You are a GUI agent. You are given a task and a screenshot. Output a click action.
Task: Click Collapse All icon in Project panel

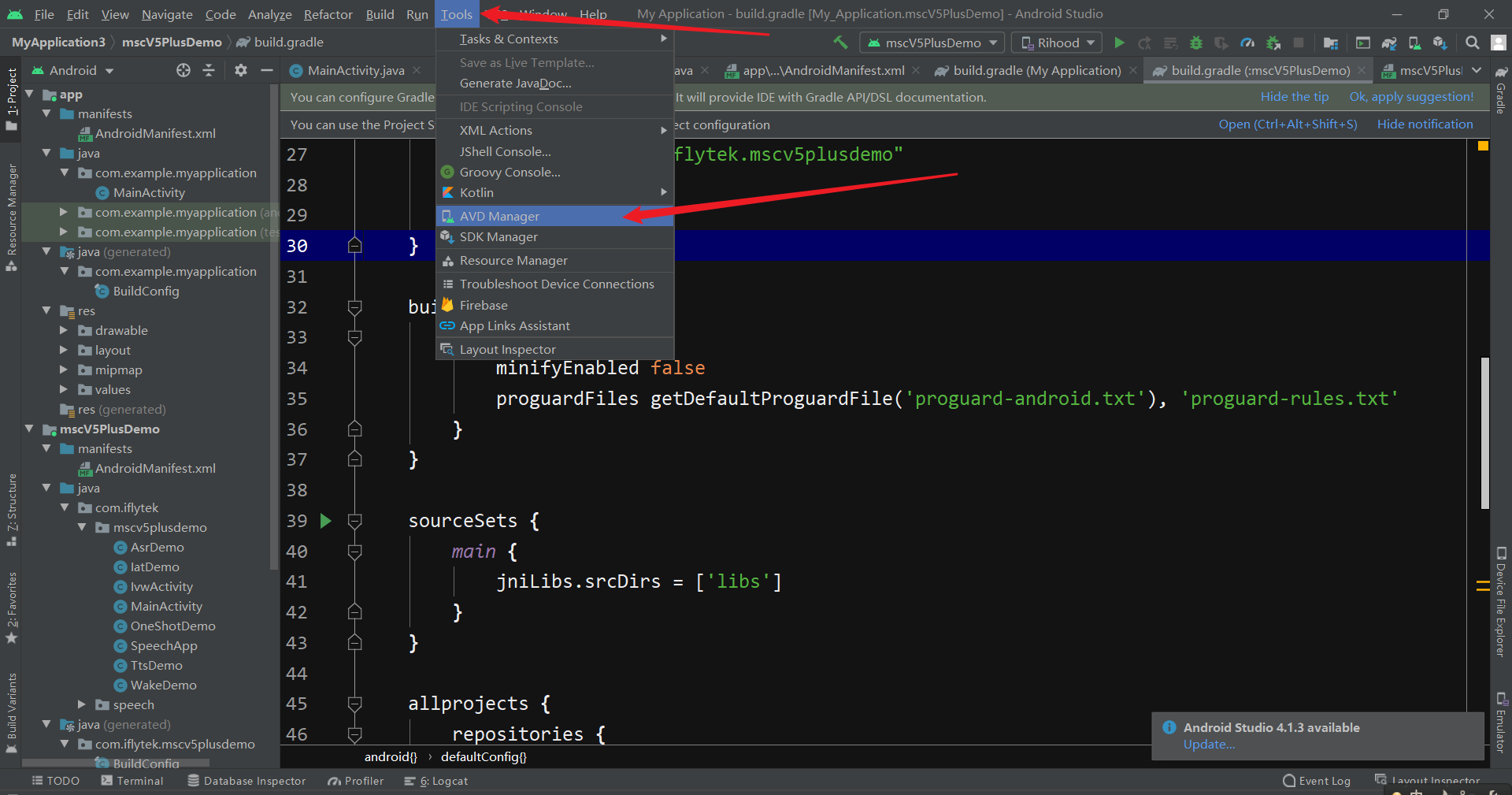click(209, 70)
